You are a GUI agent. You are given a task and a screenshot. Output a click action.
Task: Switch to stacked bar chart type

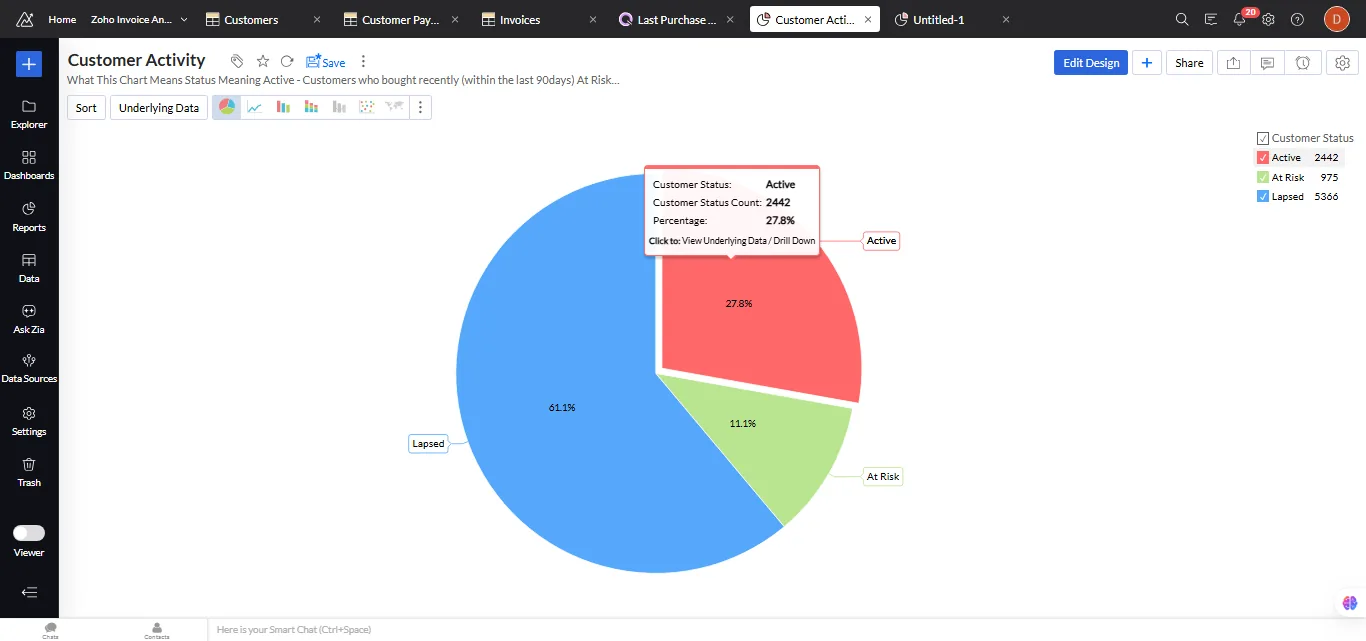(311, 107)
